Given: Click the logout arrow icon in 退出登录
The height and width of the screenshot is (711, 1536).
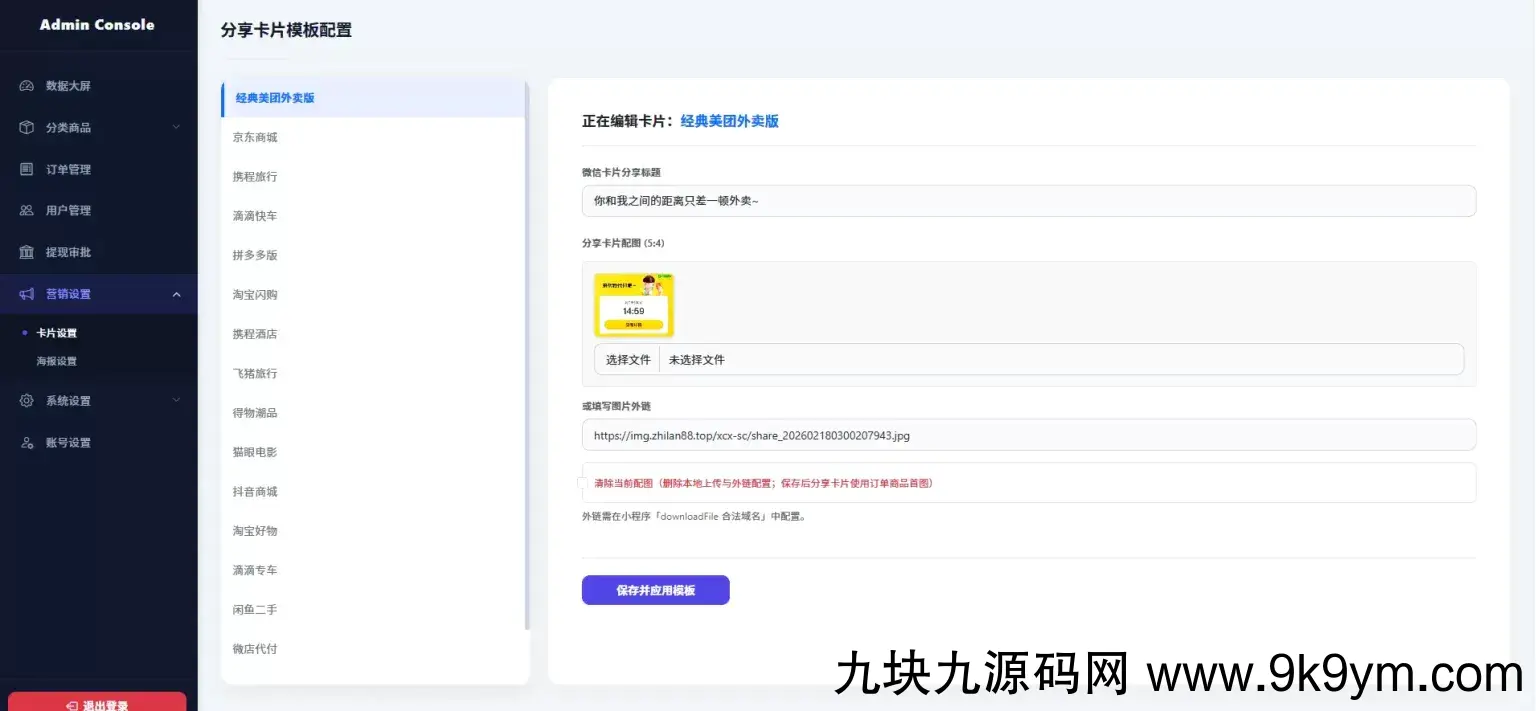Looking at the screenshot, I should [x=72, y=706].
